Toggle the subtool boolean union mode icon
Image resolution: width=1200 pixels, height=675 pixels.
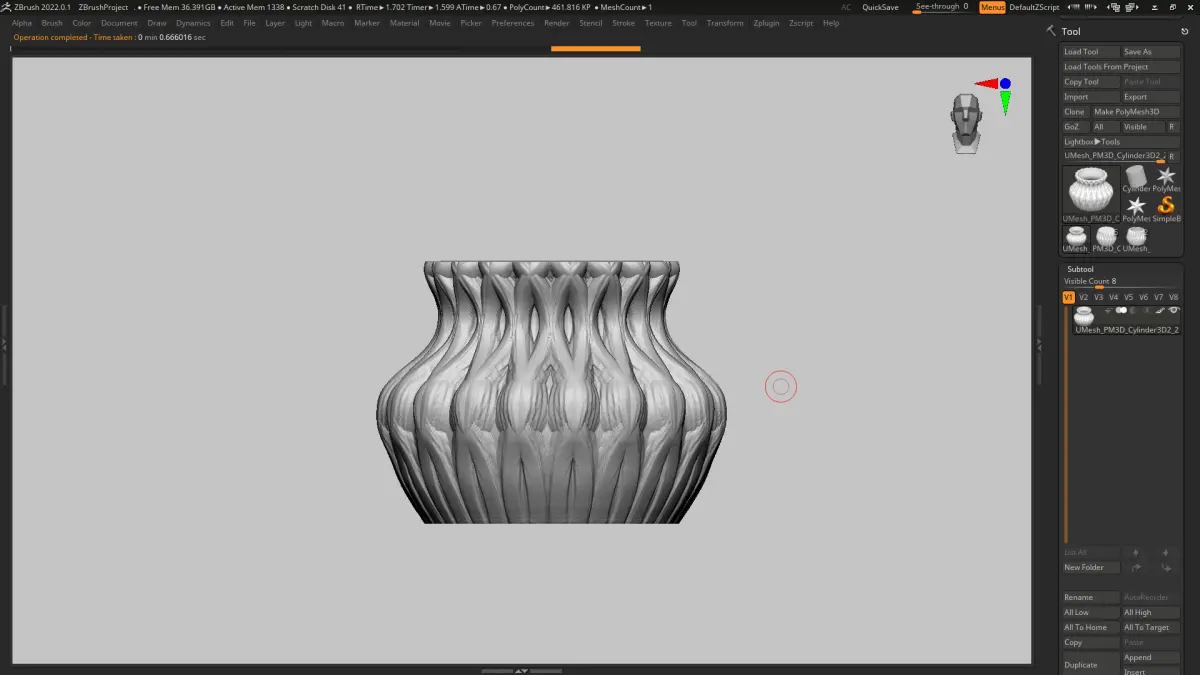coord(1121,311)
